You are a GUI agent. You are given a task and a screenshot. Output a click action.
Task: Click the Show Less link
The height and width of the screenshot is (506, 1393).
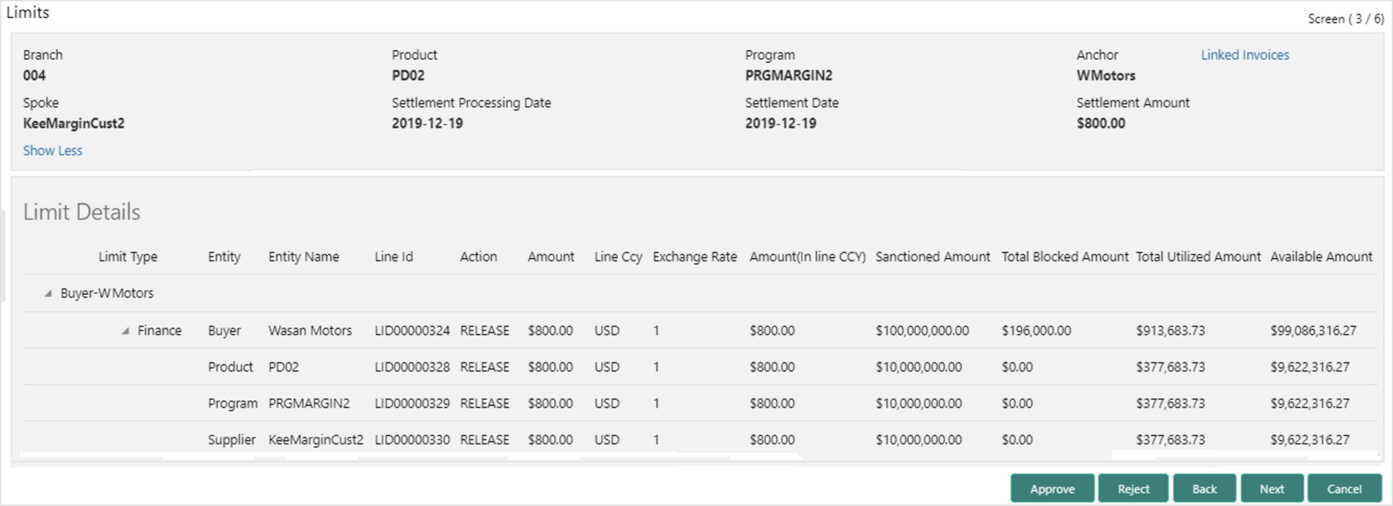point(53,151)
